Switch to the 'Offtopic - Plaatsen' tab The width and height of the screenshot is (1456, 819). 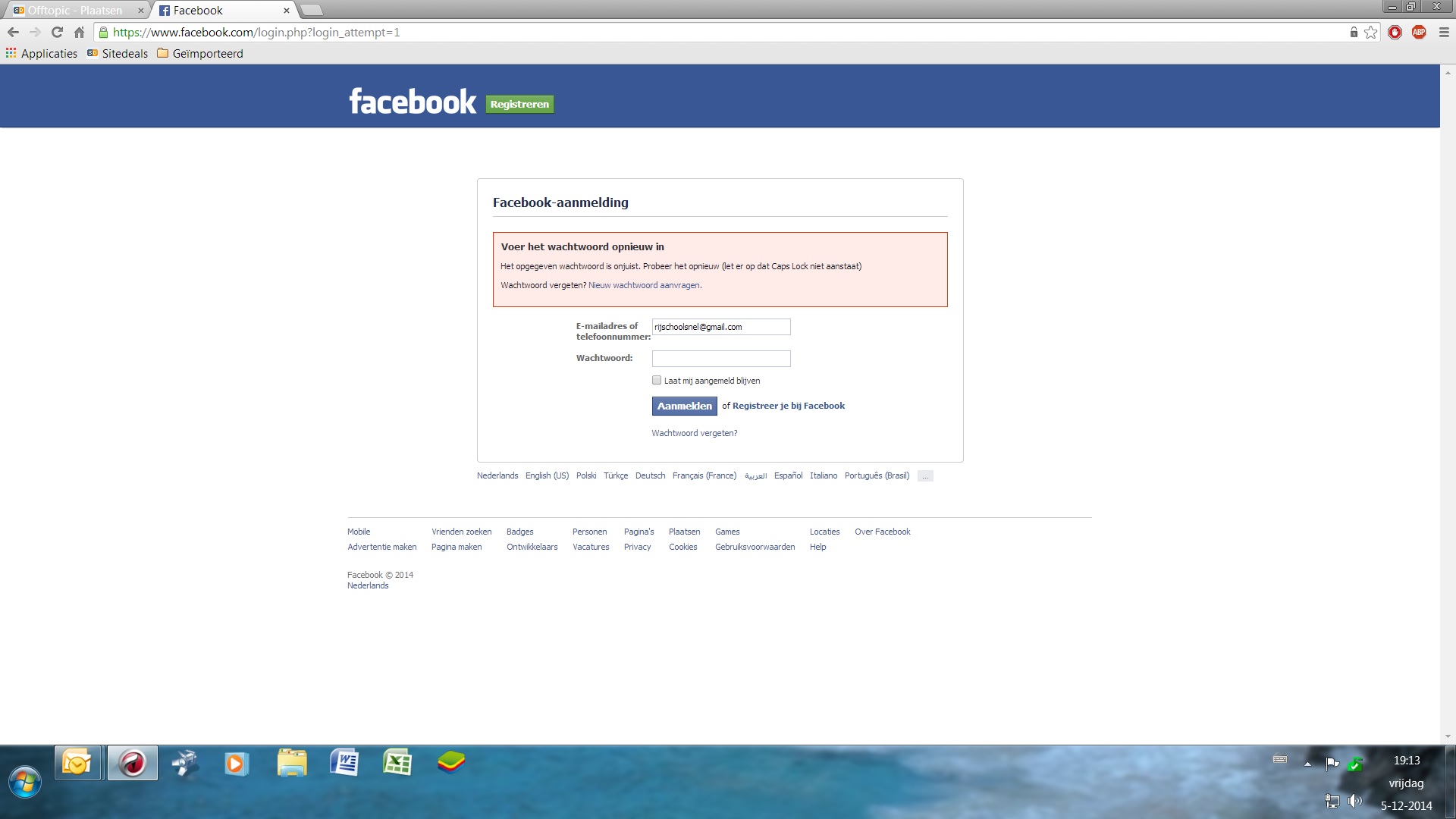pos(75,11)
